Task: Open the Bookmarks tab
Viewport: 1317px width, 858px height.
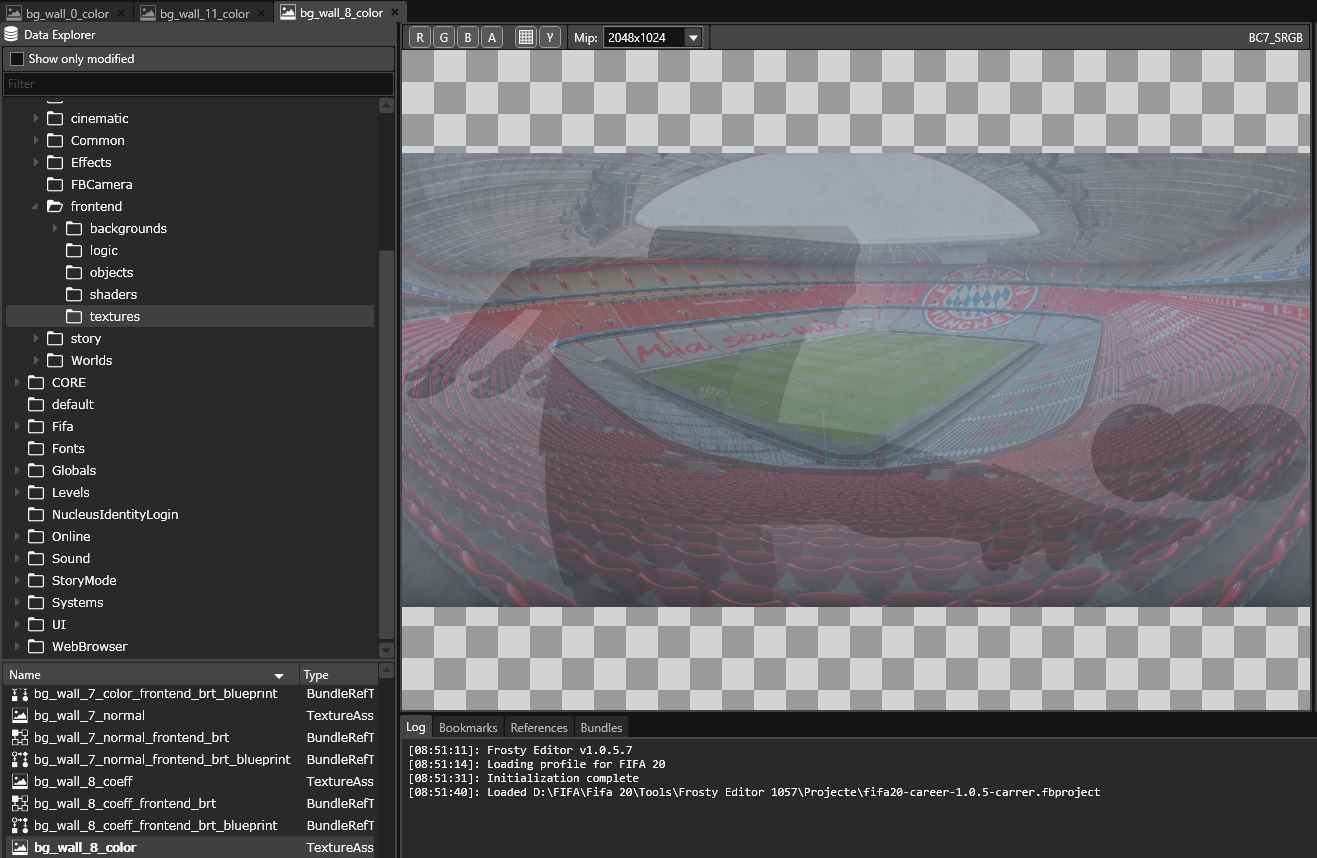Action: [x=468, y=727]
